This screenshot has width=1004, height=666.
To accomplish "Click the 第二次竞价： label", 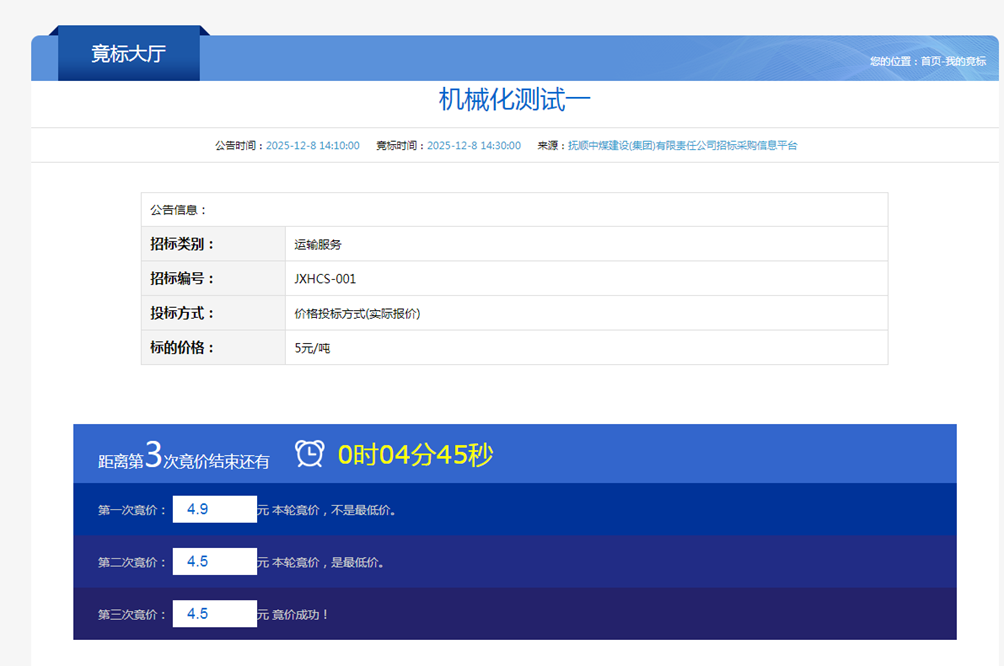I will coord(132,562).
